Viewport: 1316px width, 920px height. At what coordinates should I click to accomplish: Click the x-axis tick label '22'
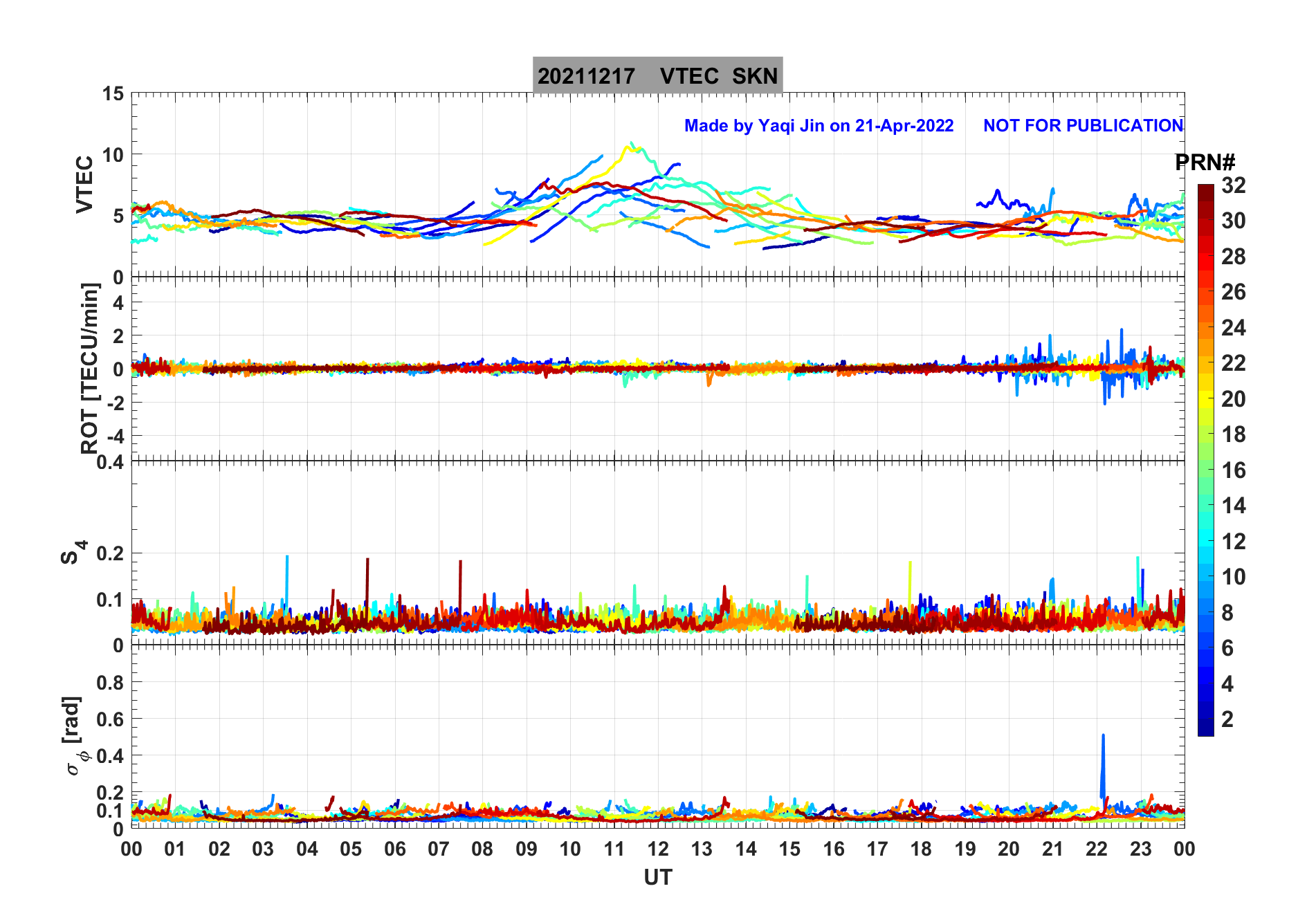click(1097, 849)
